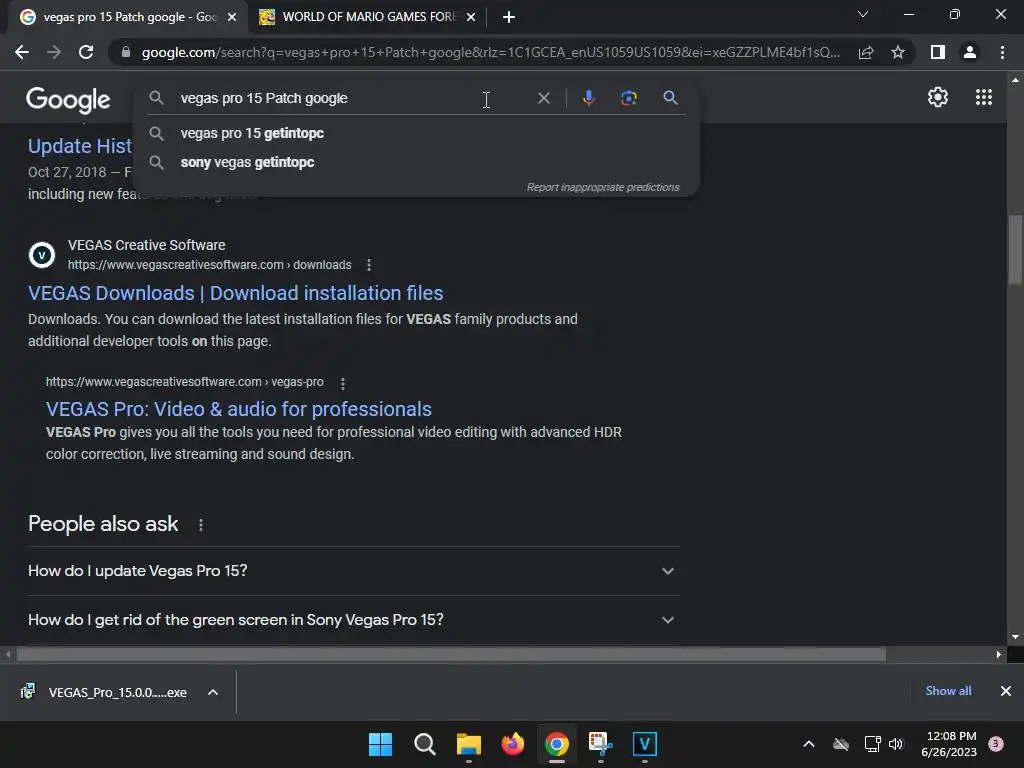Click the horizontal page scrollbar
Screen dimensions: 1024x768
point(451,654)
